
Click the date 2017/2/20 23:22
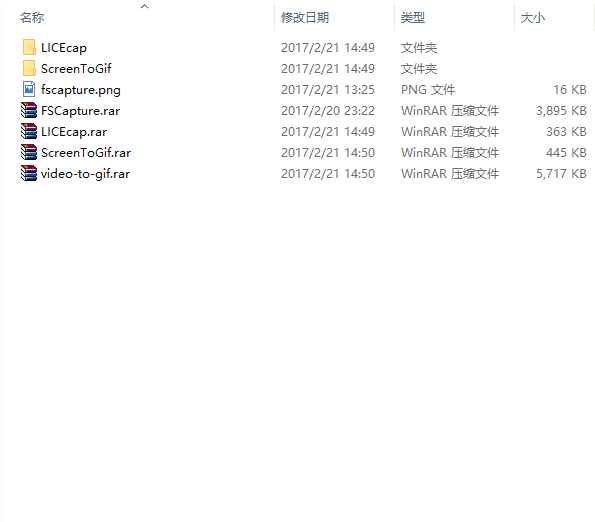pos(328,110)
